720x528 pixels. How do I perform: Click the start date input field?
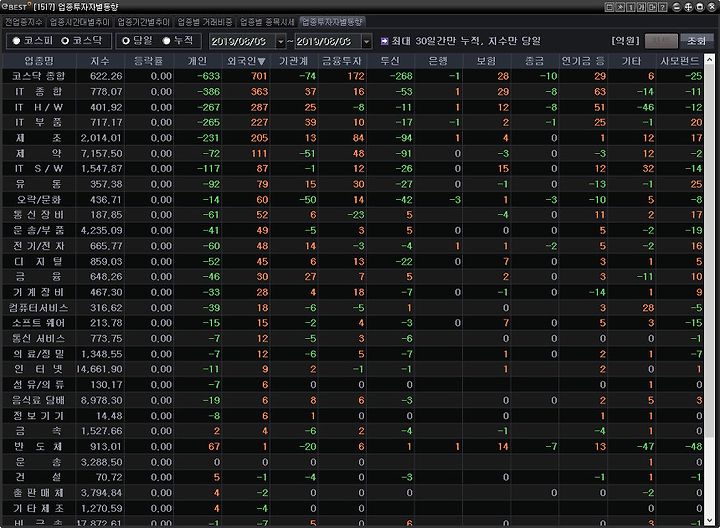point(242,42)
